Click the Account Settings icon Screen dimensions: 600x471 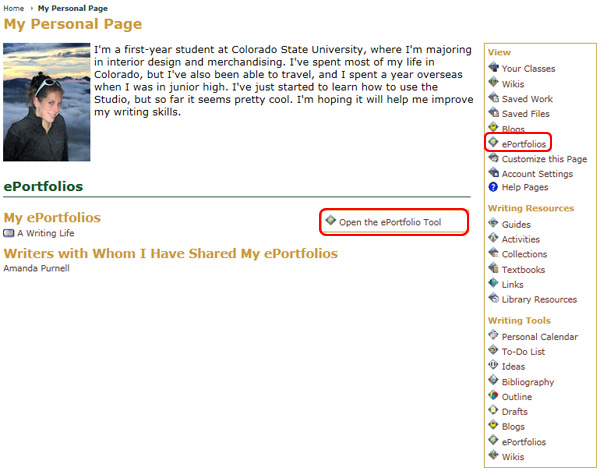pos(494,173)
